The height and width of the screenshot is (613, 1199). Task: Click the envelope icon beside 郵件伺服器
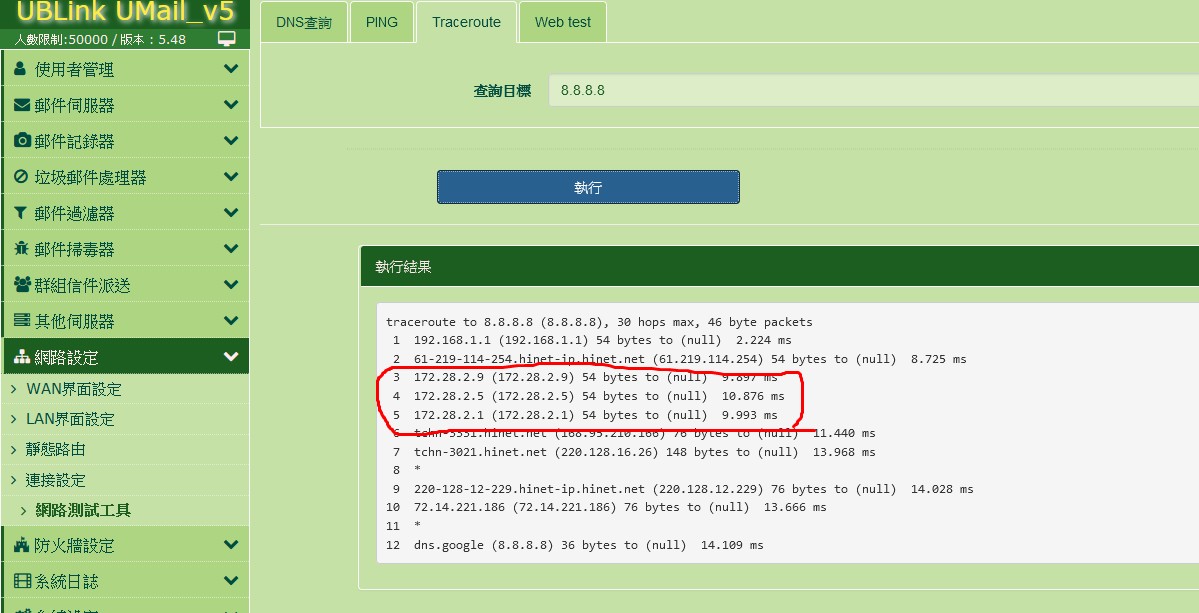[22, 105]
